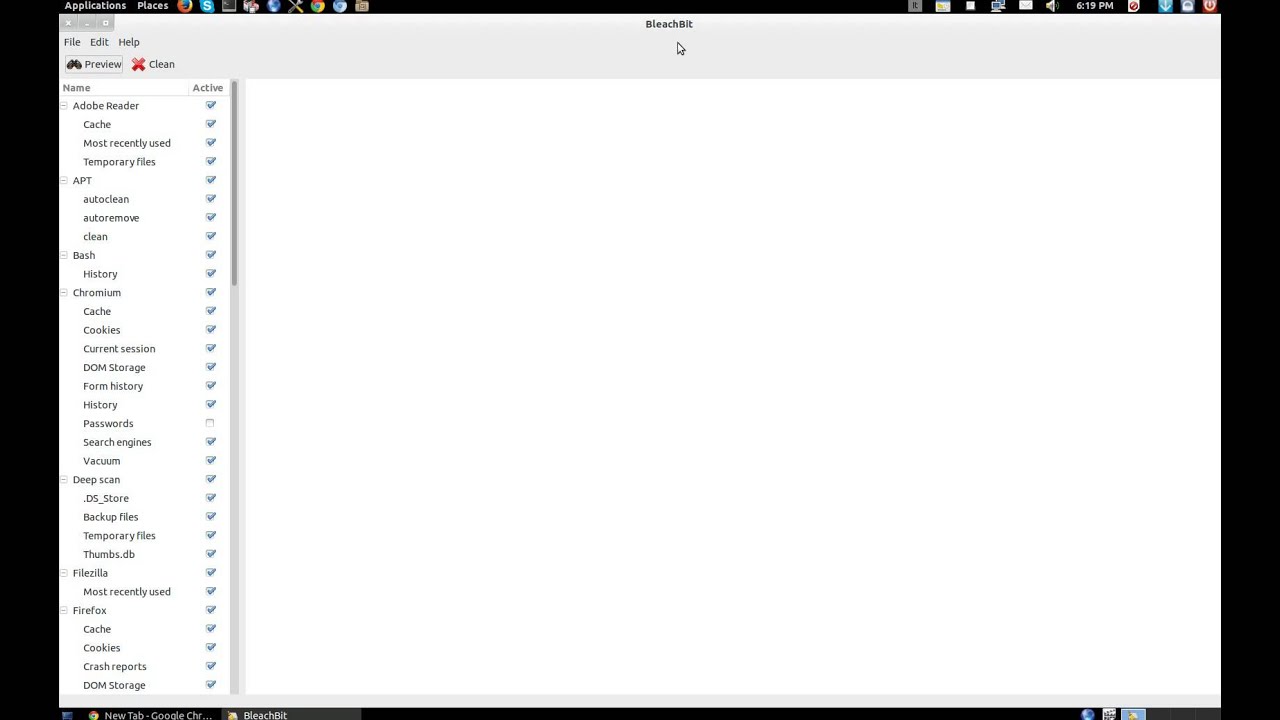1280x720 pixels.
Task: Select the Firefox Cookies row
Action: tap(144, 648)
